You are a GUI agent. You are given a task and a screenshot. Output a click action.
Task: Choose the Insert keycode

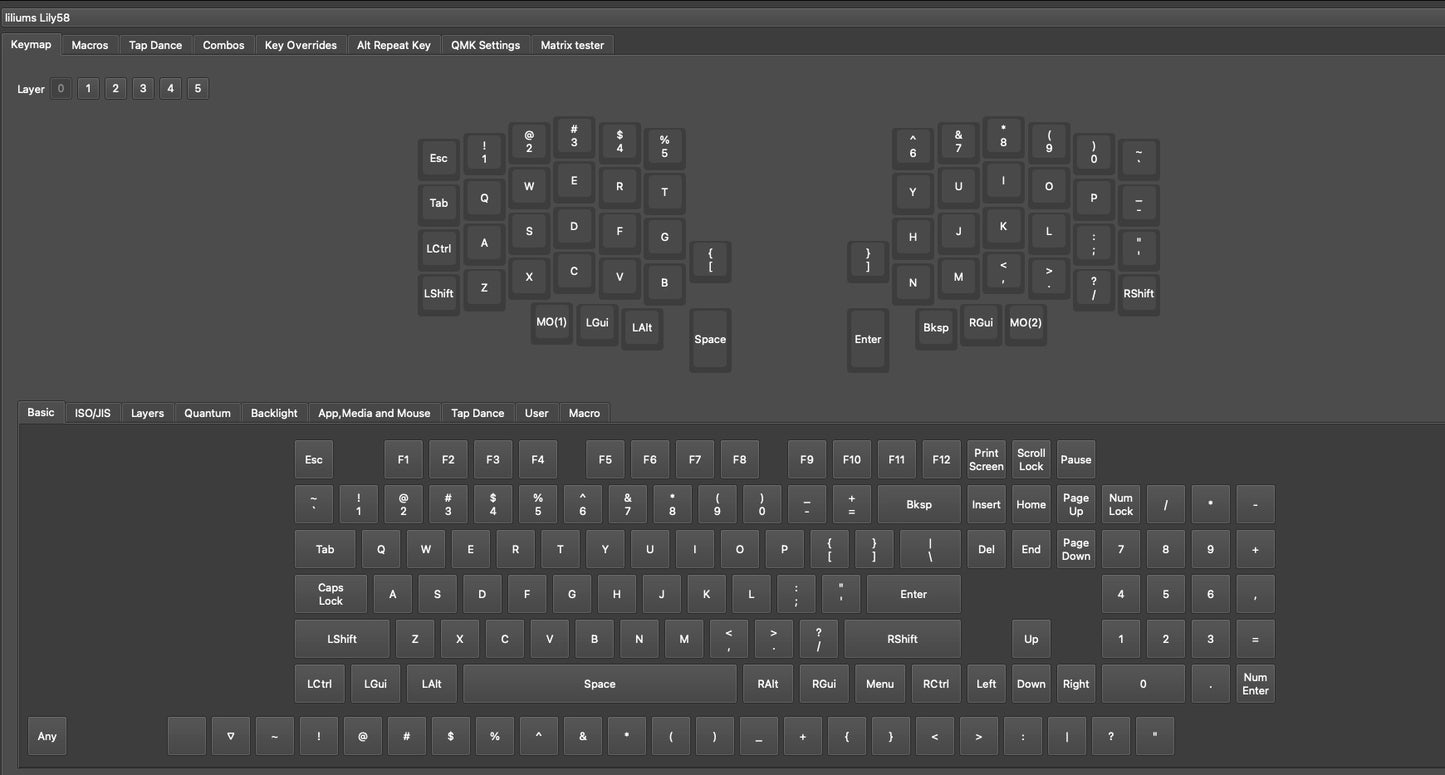click(x=986, y=505)
